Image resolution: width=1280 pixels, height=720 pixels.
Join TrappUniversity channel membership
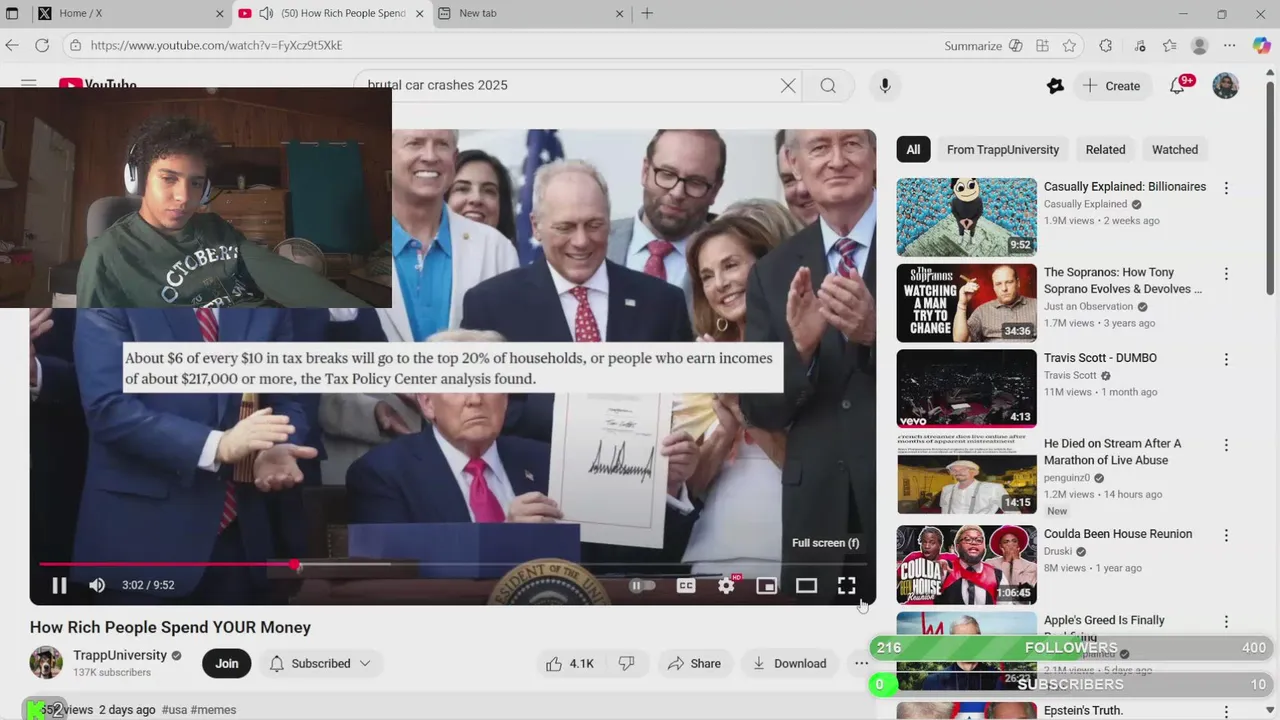[x=227, y=663]
